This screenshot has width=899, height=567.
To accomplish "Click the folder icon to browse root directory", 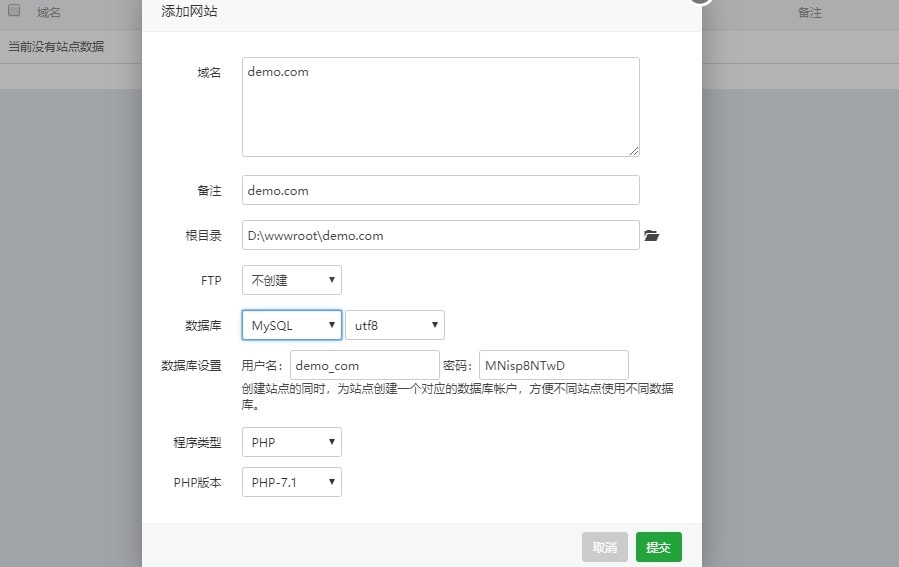I will [652, 236].
